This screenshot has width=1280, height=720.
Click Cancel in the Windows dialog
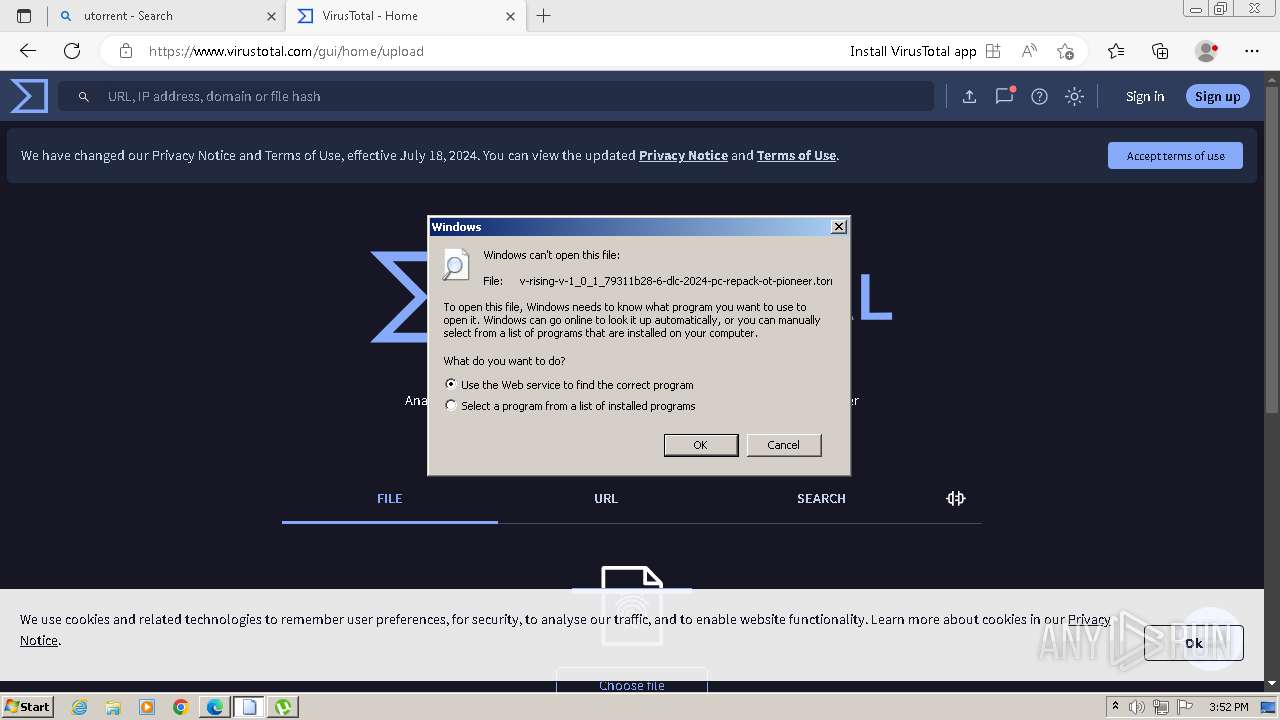[784, 445]
